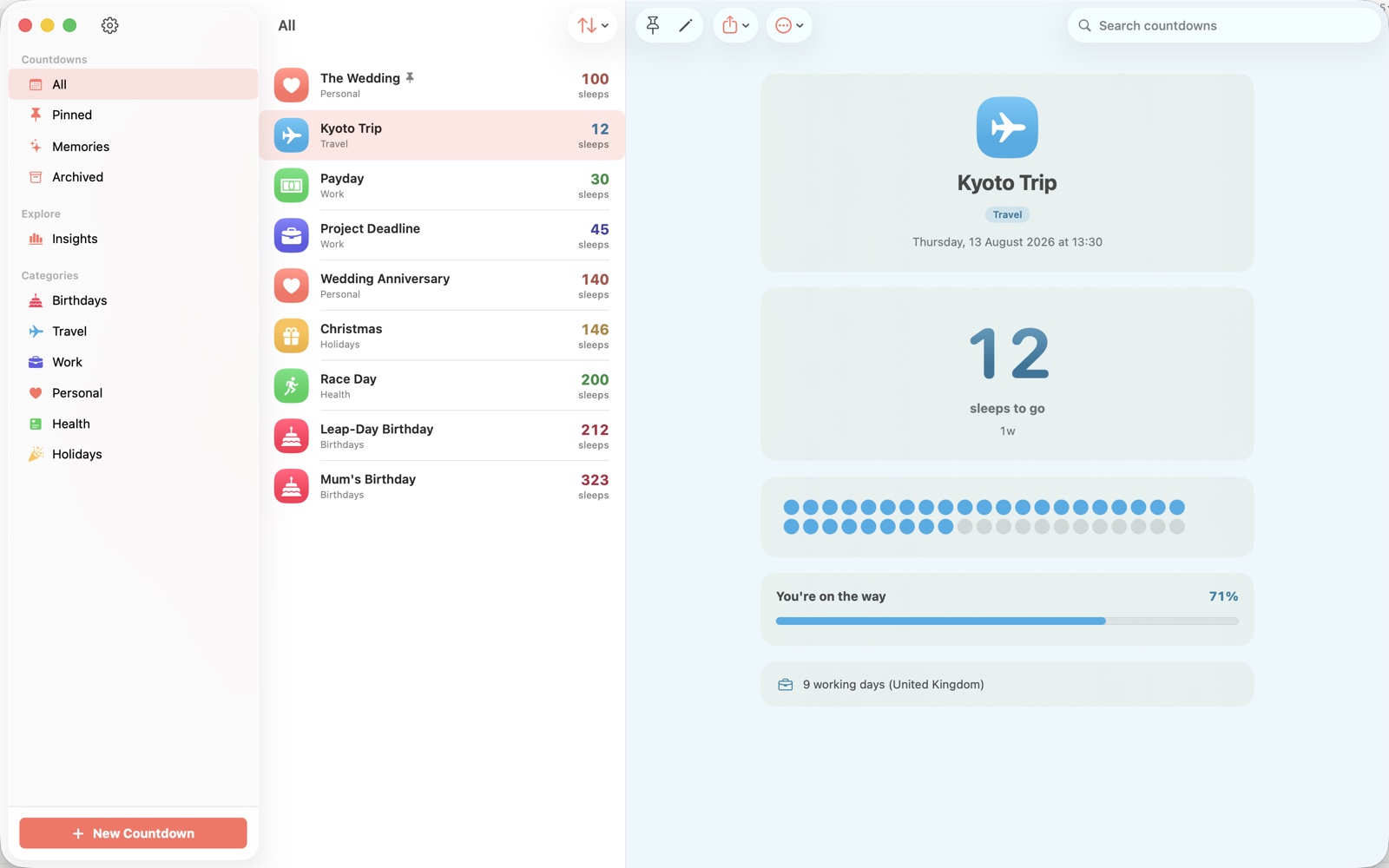1389x868 pixels.
Task: Filter by Health category
Action: [x=134, y=424]
